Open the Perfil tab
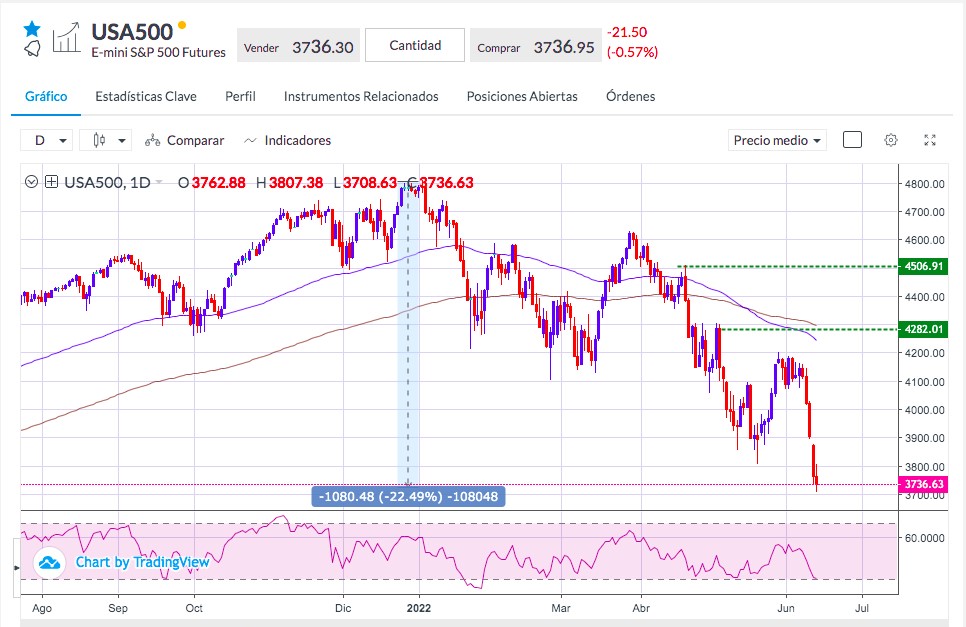966x627 pixels. click(x=240, y=96)
